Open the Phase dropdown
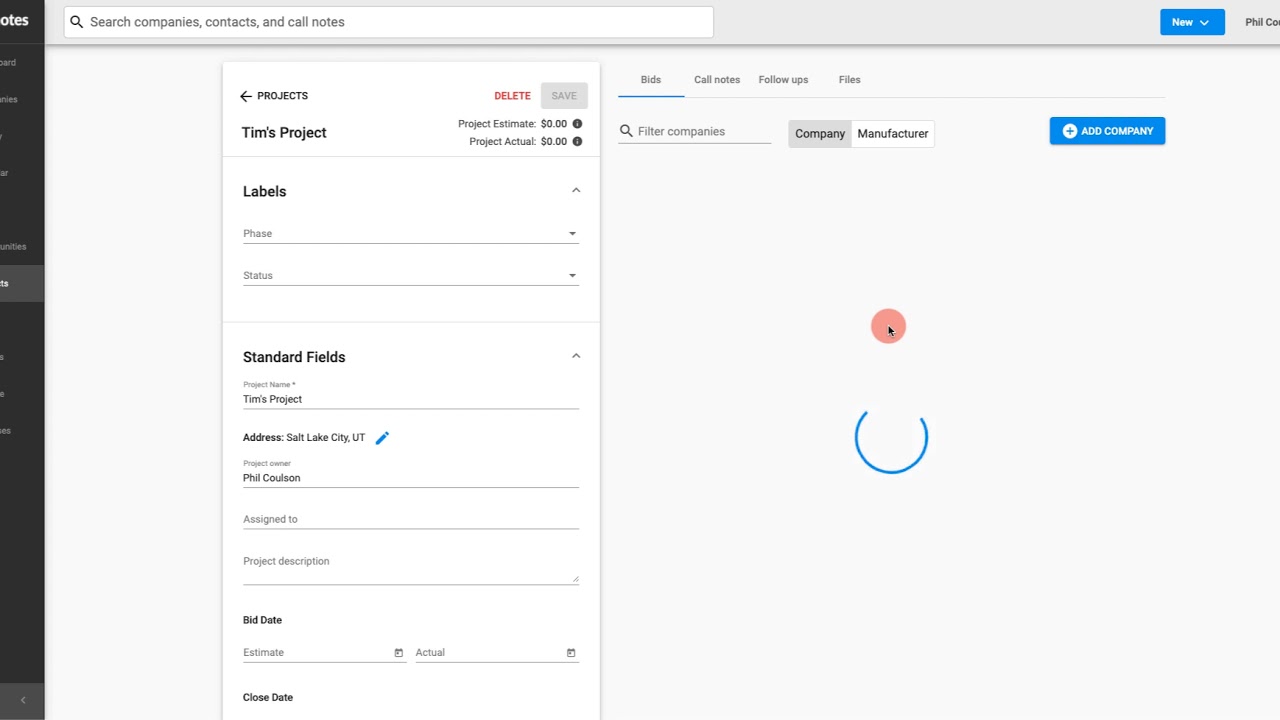1280x720 pixels. pos(411,234)
